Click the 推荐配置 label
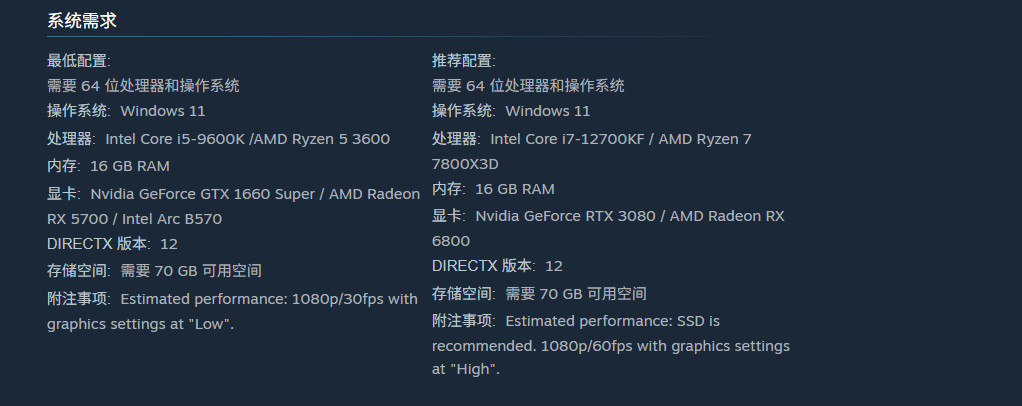Image resolution: width=1022 pixels, height=406 pixels. (464, 61)
